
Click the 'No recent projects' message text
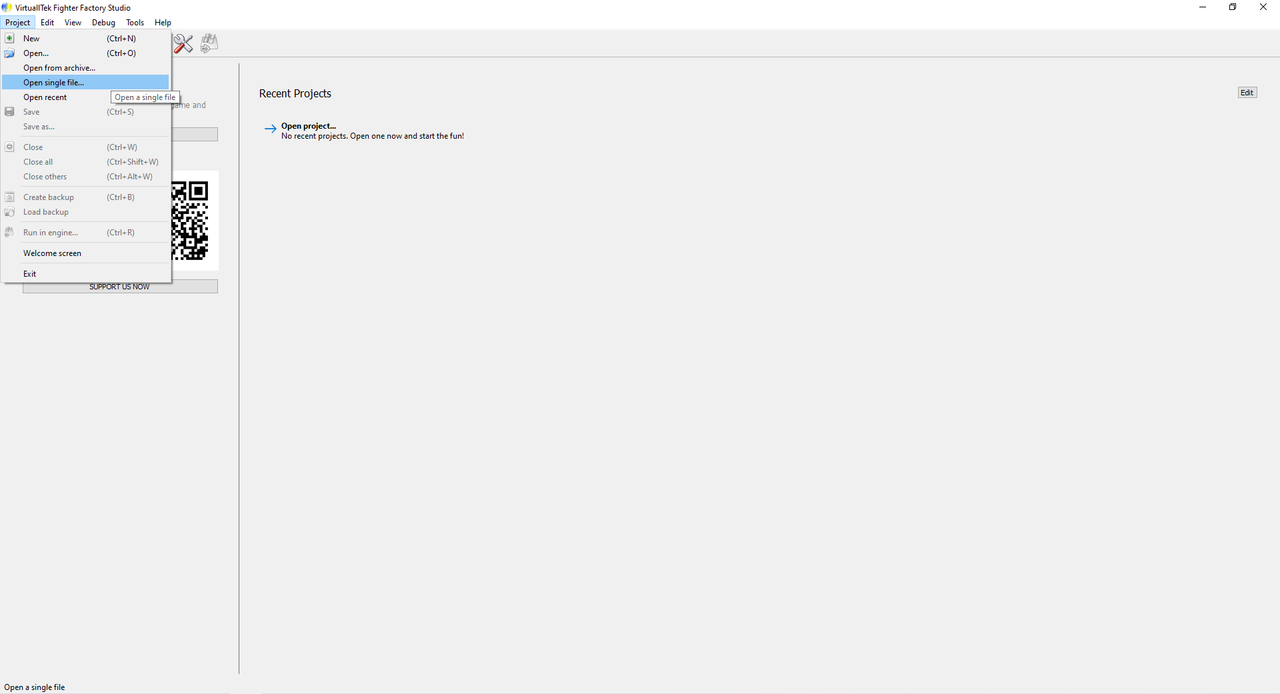(x=372, y=136)
